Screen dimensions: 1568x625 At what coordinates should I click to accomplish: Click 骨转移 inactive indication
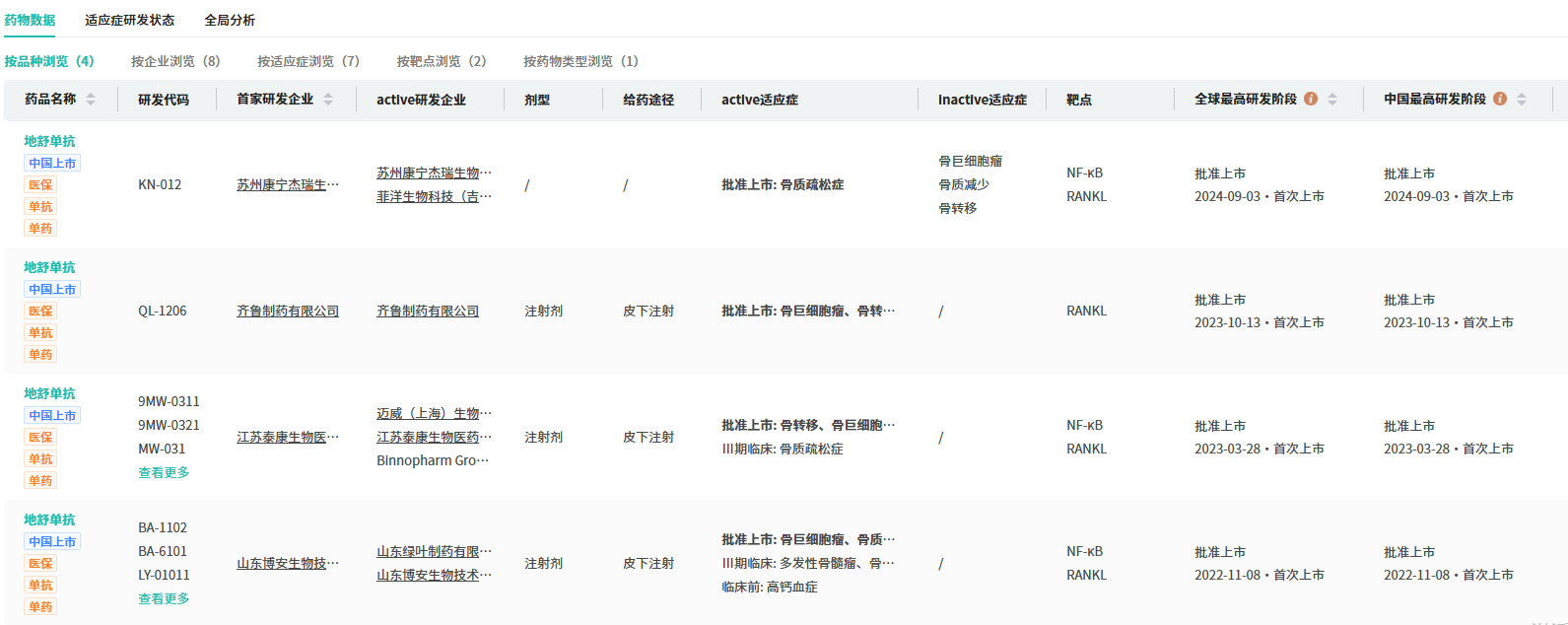point(957,208)
